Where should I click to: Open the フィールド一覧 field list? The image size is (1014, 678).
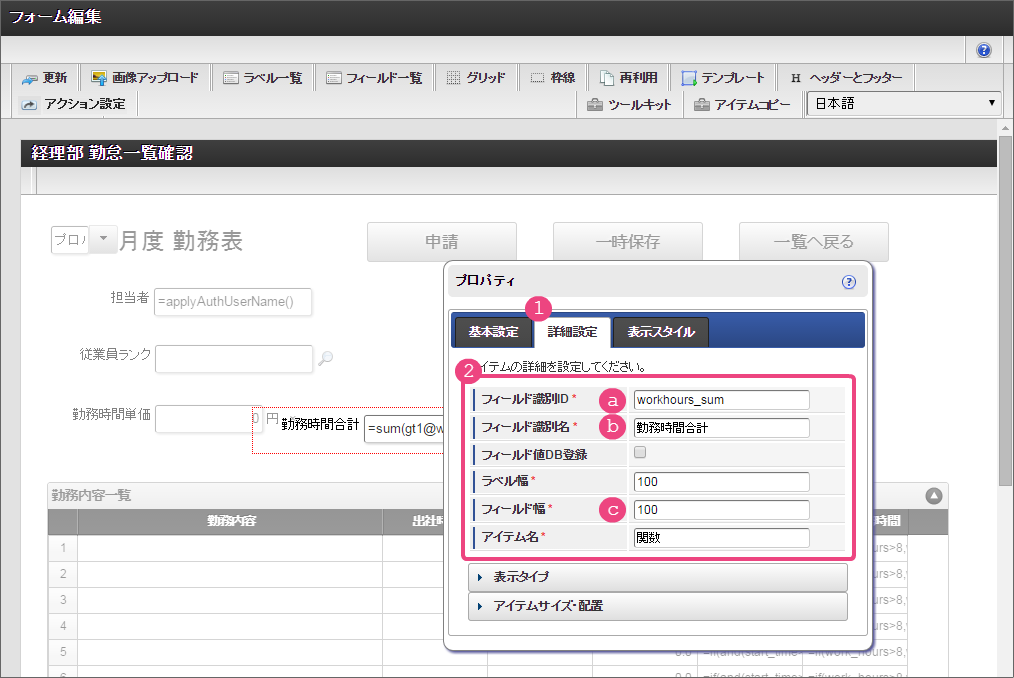coord(374,78)
